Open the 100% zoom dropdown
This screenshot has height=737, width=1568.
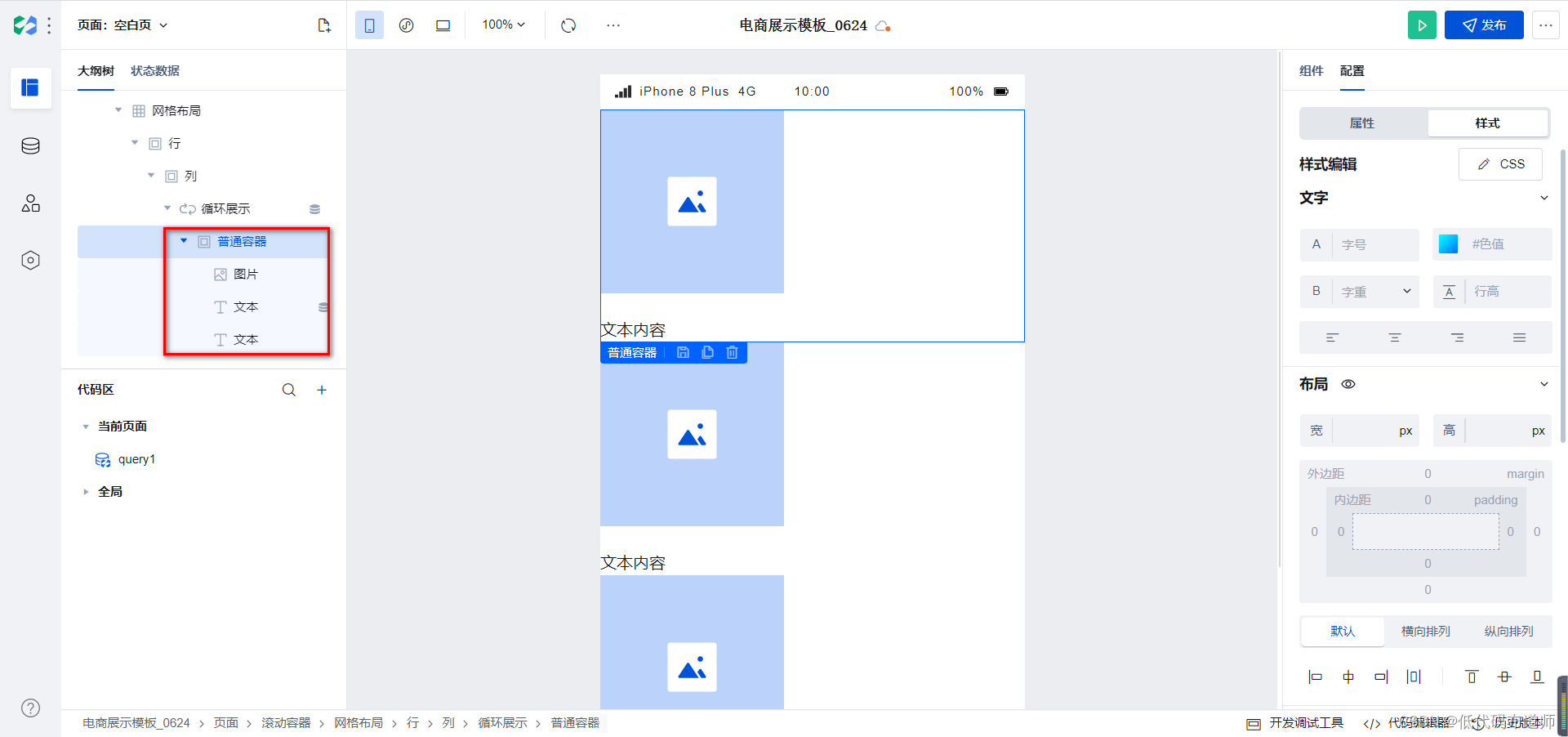coord(503,25)
